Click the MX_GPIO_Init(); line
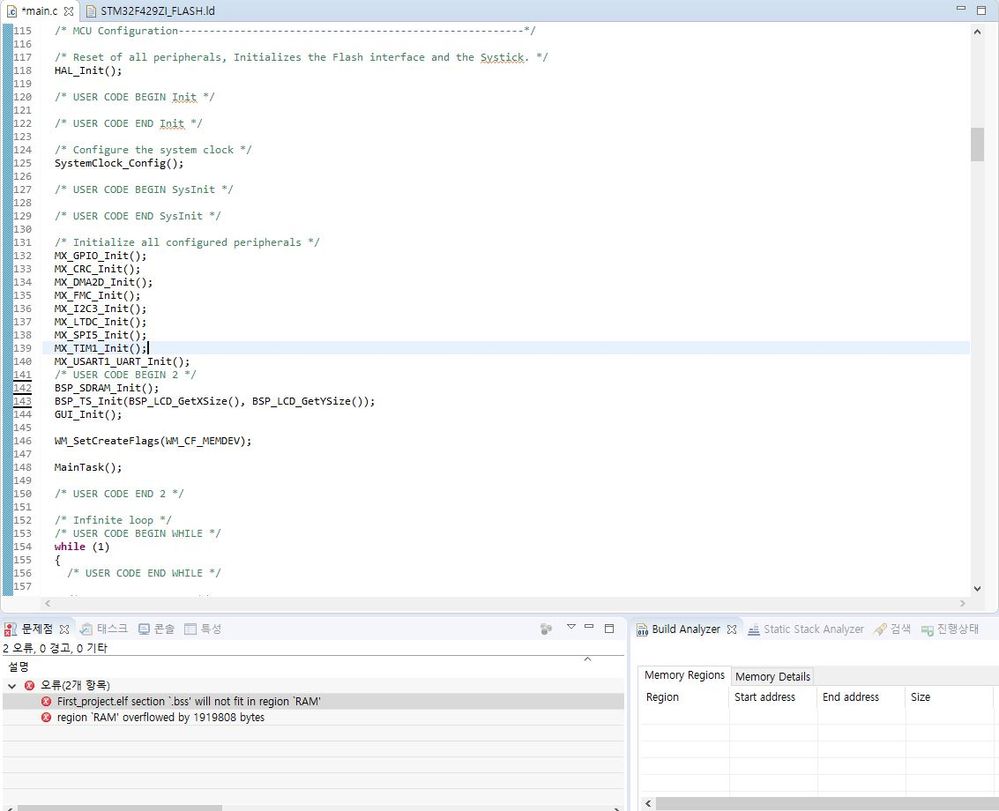The image size is (999, 811). (x=100, y=255)
